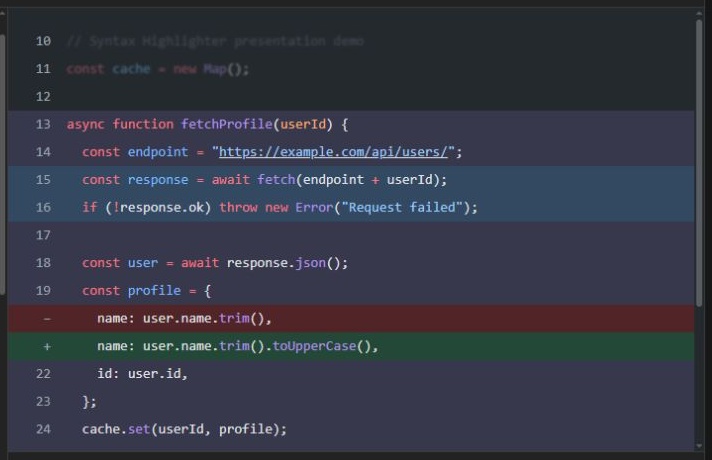This screenshot has width=712, height=460.
Task: Click line number 14 in the gutter
Action: 43,152
